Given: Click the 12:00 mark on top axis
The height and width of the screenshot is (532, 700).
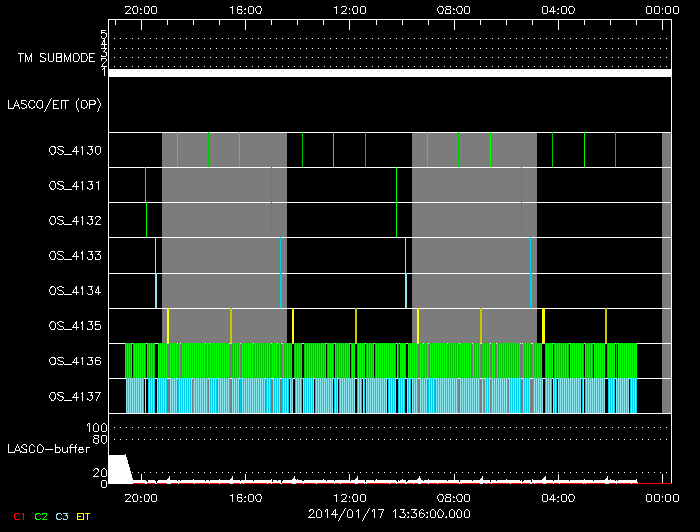Looking at the screenshot, I should pos(350,10).
